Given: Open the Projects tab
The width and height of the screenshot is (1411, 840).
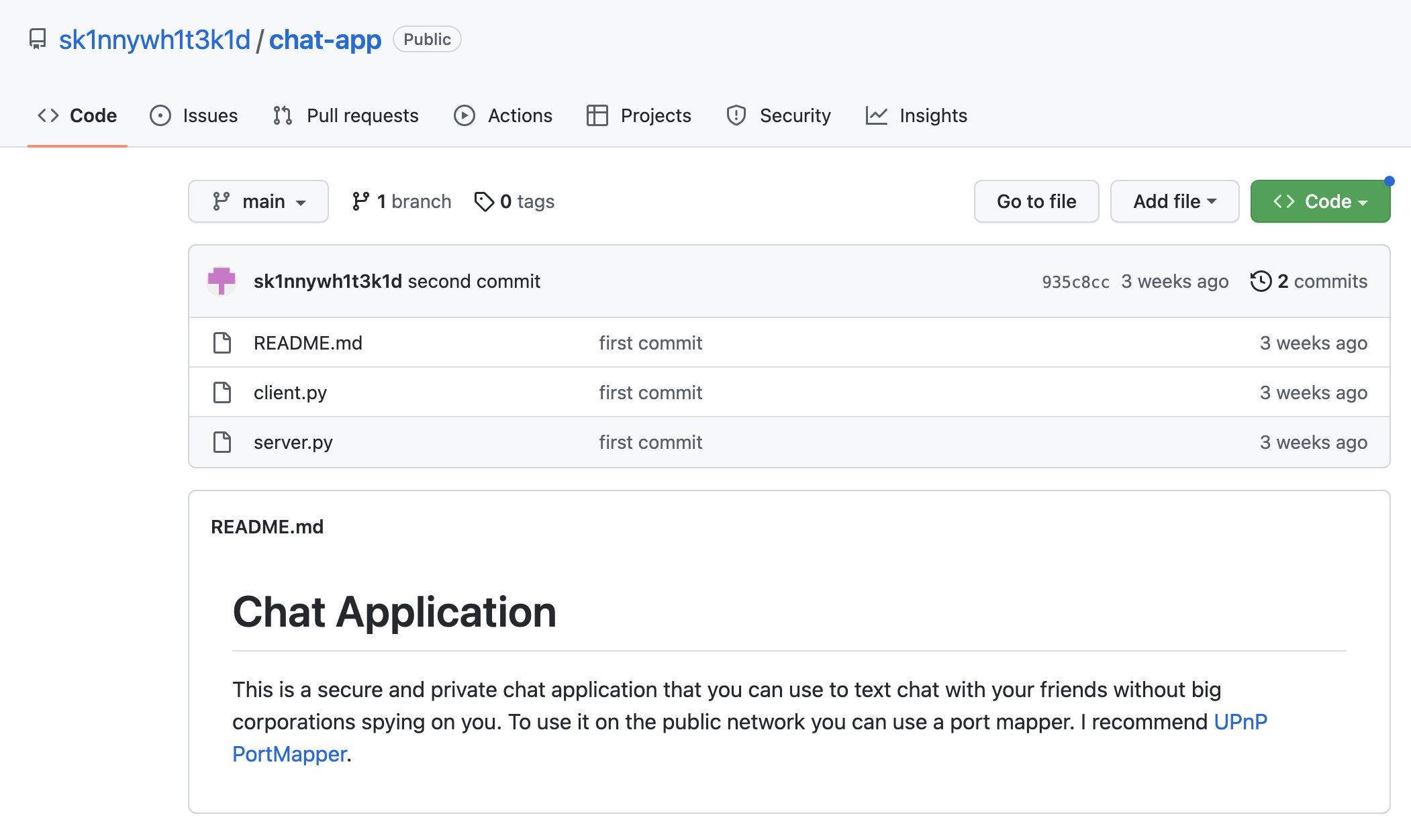Looking at the screenshot, I should point(638,115).
